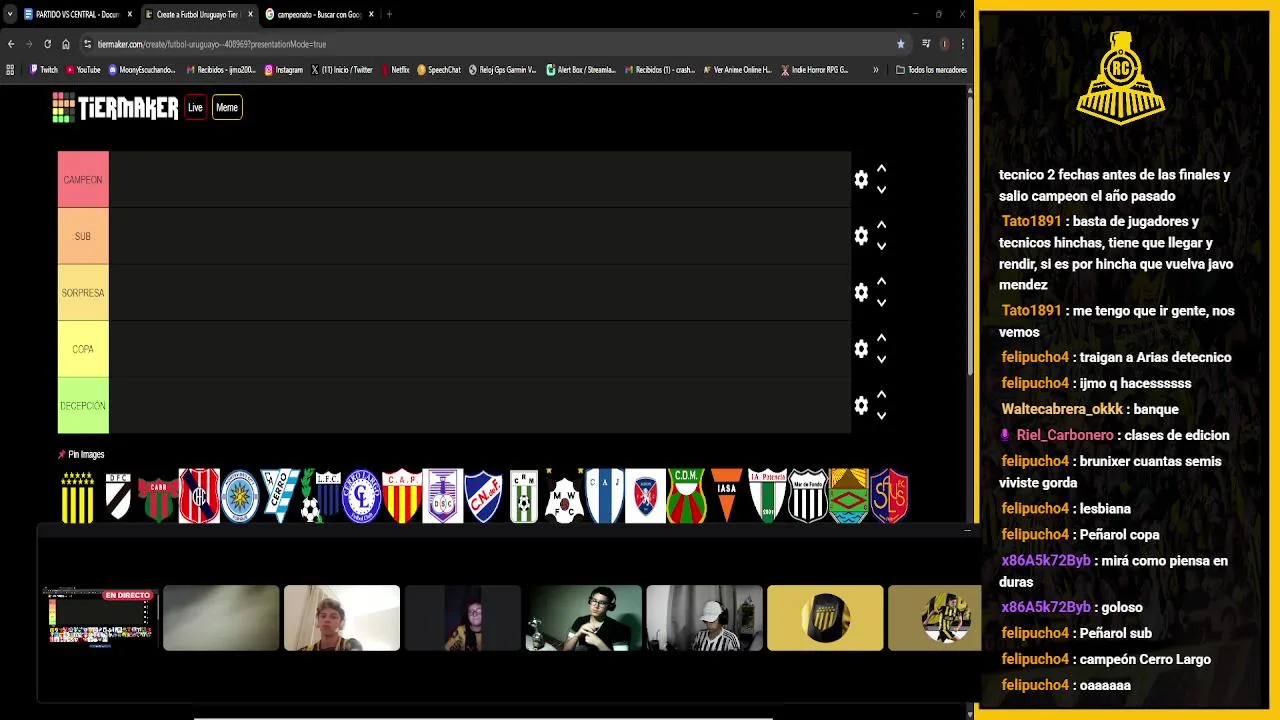Screen dimensions: 1280x720
Task: Open settings gear for SUB tier
Action: 861,236
